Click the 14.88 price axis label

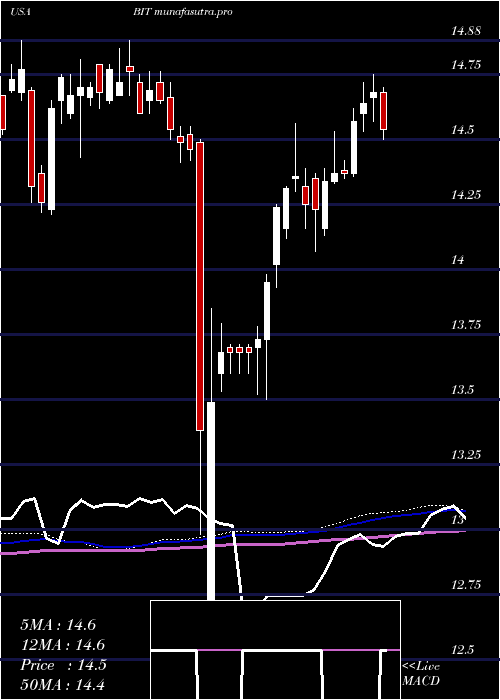click(x=466, y=31)
